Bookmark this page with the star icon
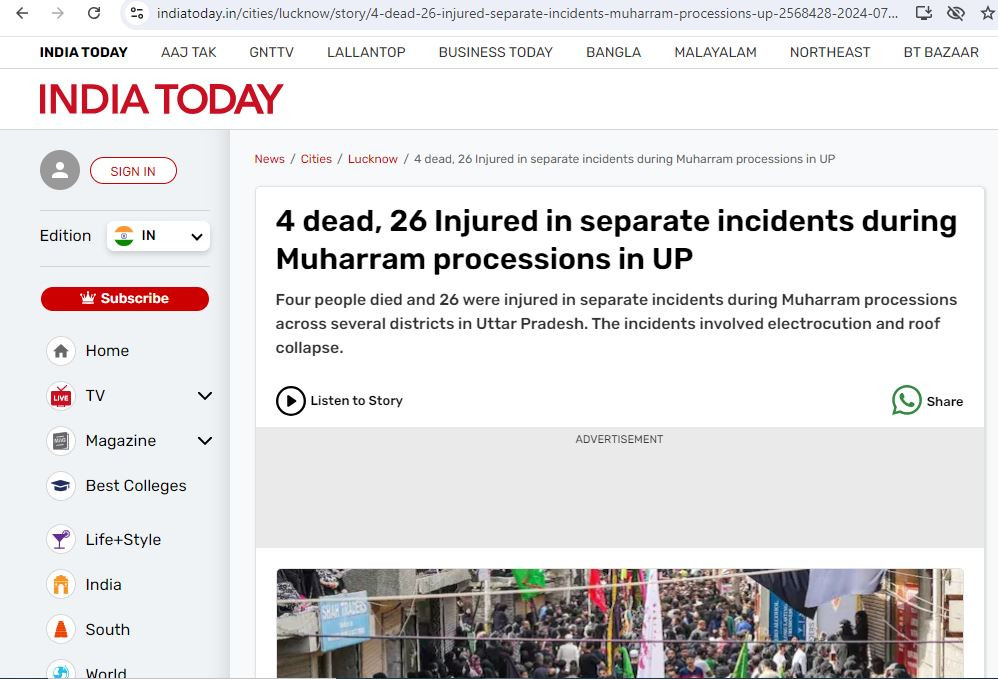This screenshot has width=998, height=679. tap(988, 13)
